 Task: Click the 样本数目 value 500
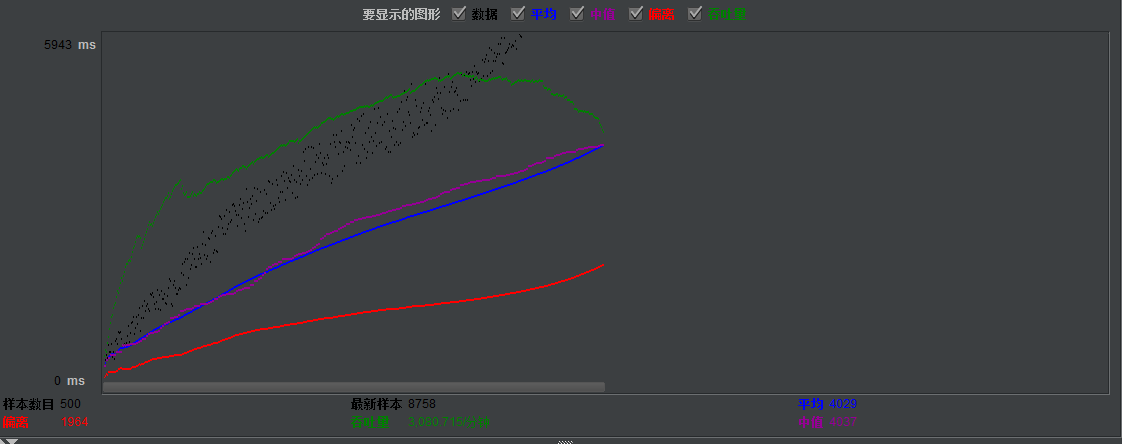point(70,404)
